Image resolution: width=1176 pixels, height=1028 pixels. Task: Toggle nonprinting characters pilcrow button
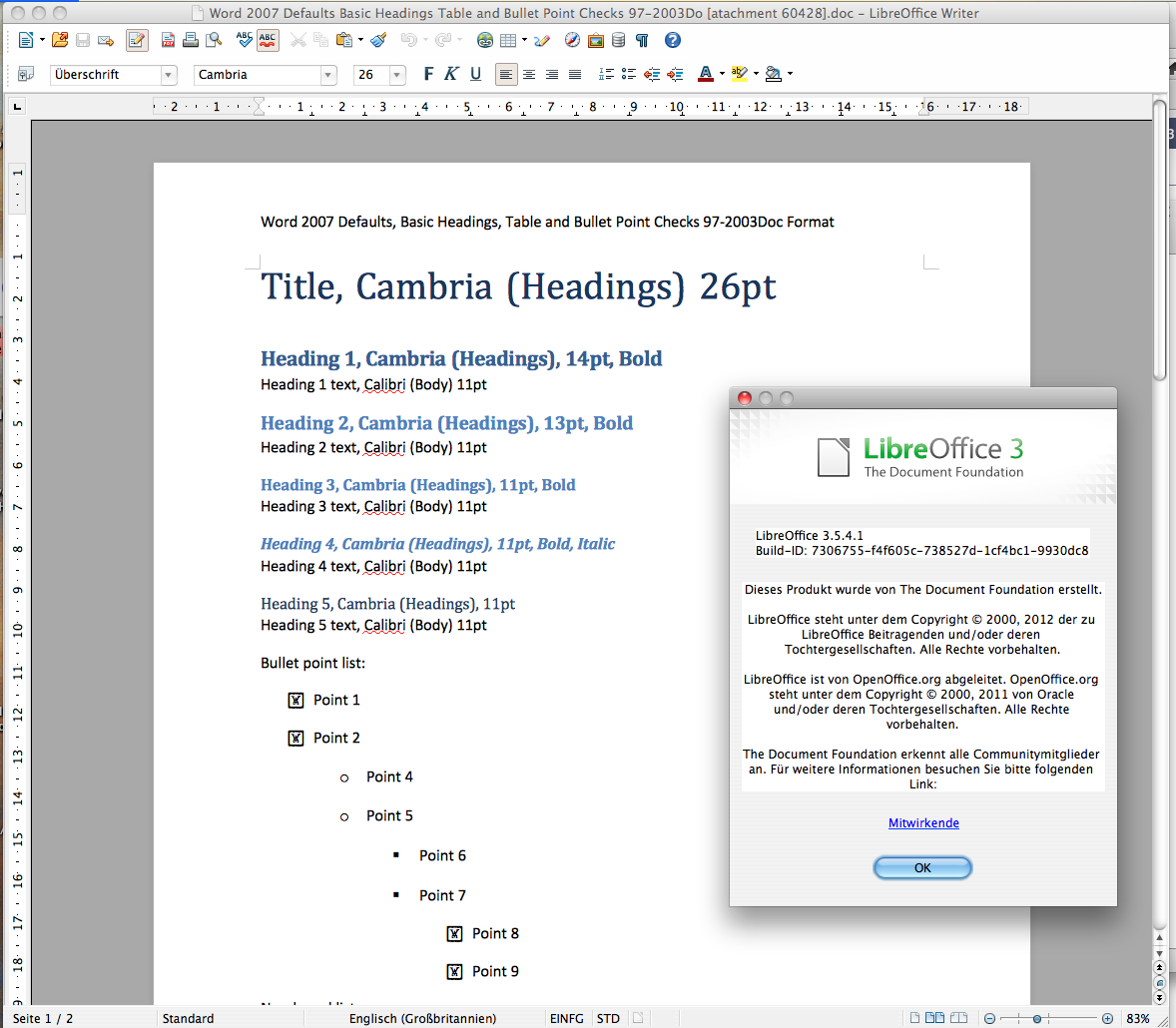[642, 41]
